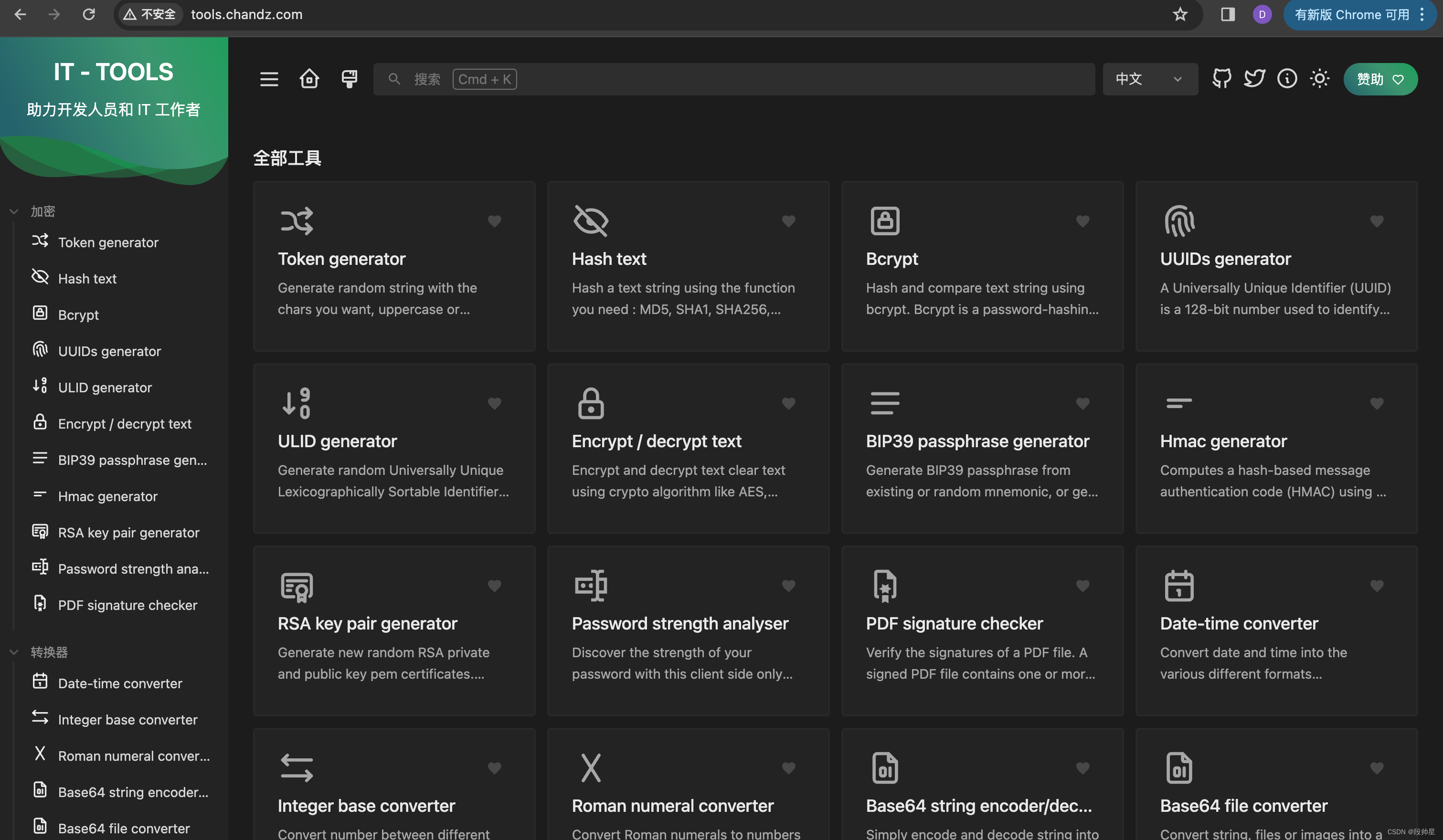The width and height of the screenshot is (1443, 840).
Task: Toggle the sidebar hamburger menu
Action: 269,79
